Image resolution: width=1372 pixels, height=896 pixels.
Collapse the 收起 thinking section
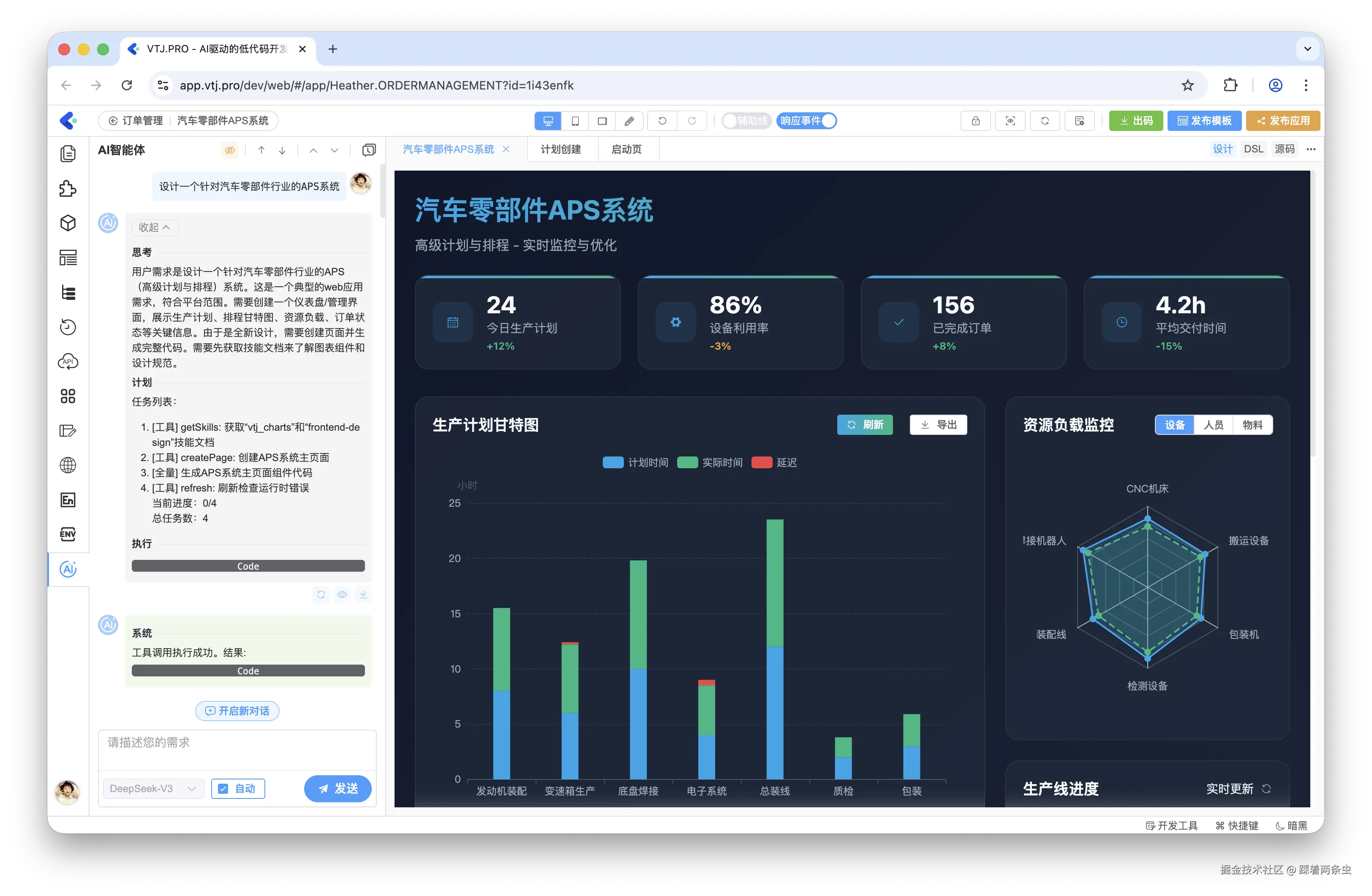154,228
